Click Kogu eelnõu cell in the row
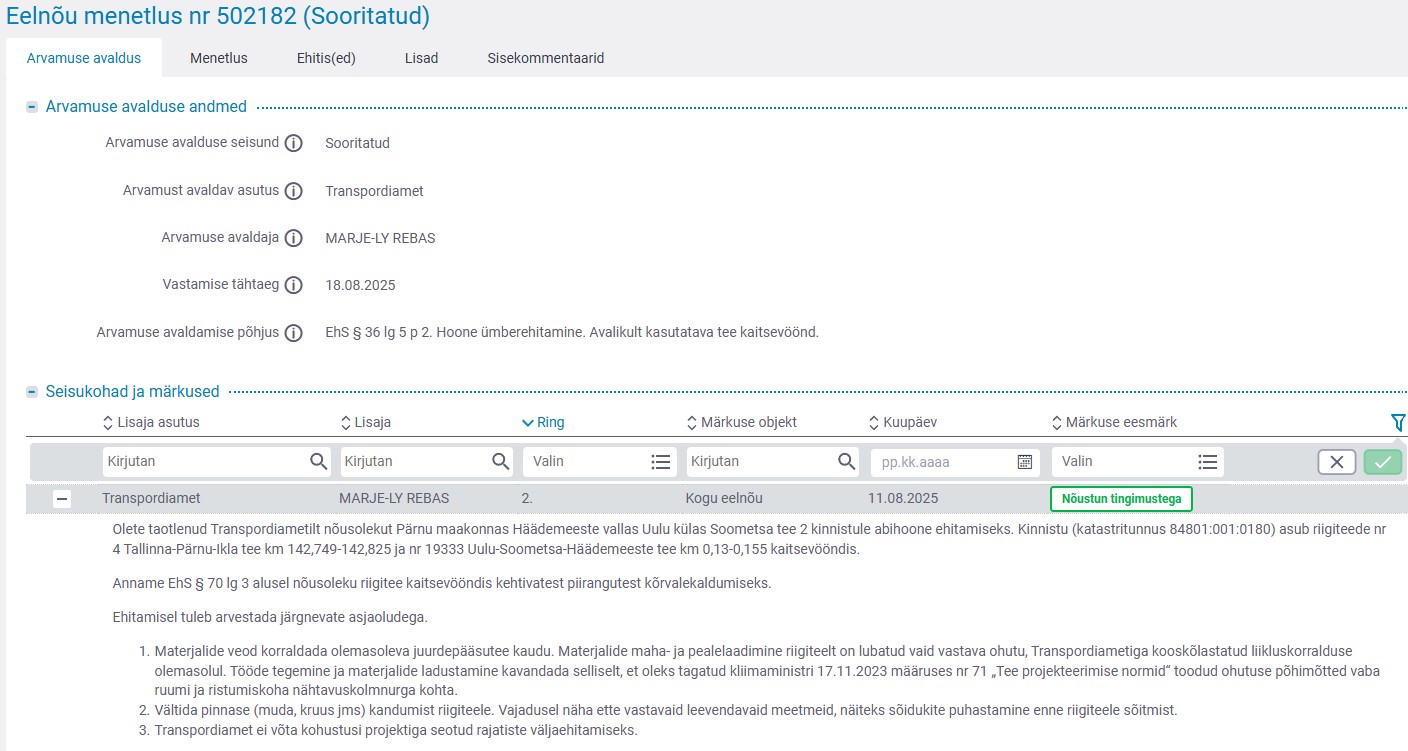The width and height of the screenshot is (1408, 751). coord(724,498)
